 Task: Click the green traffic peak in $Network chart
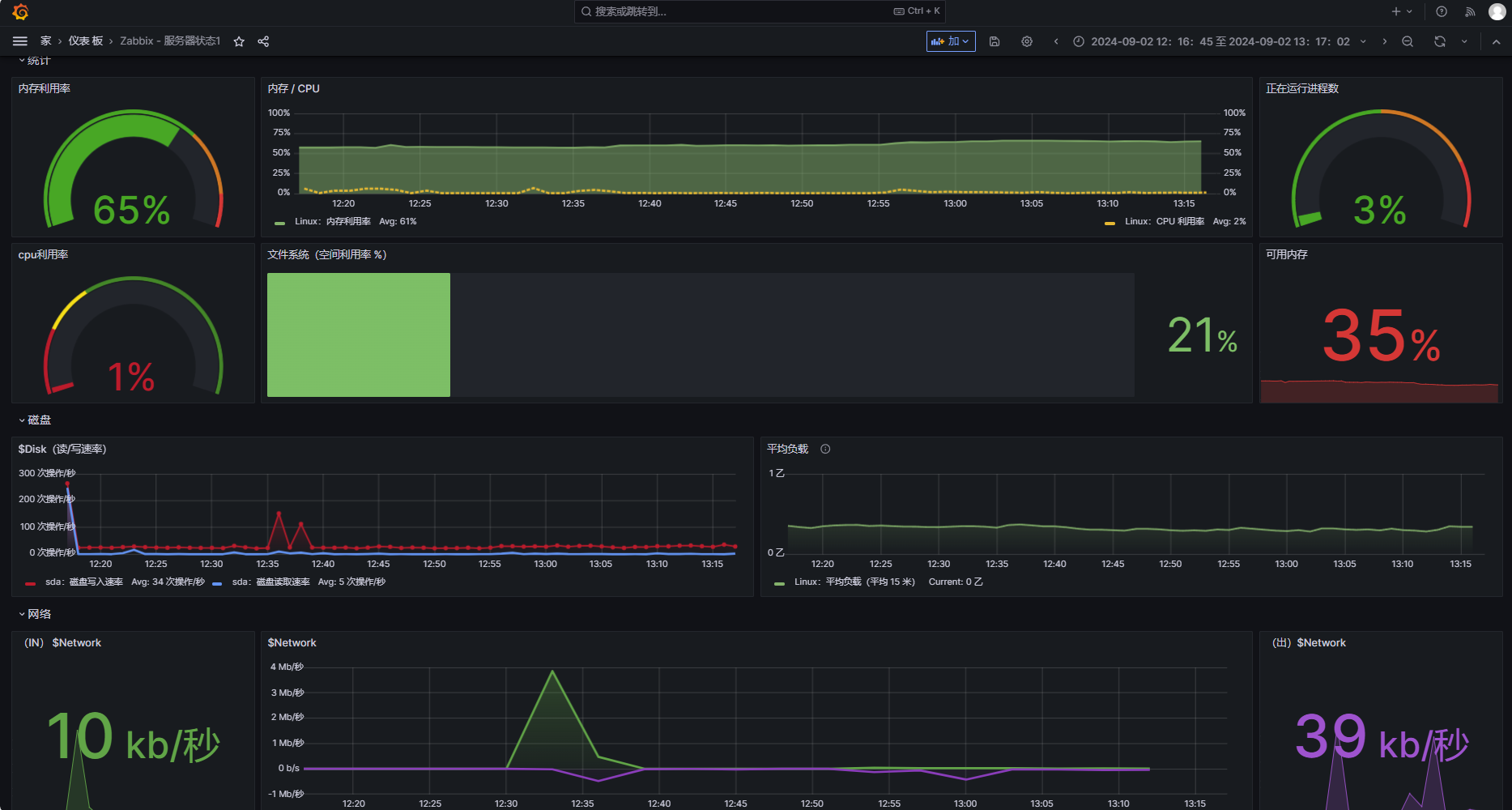(552, 671)
